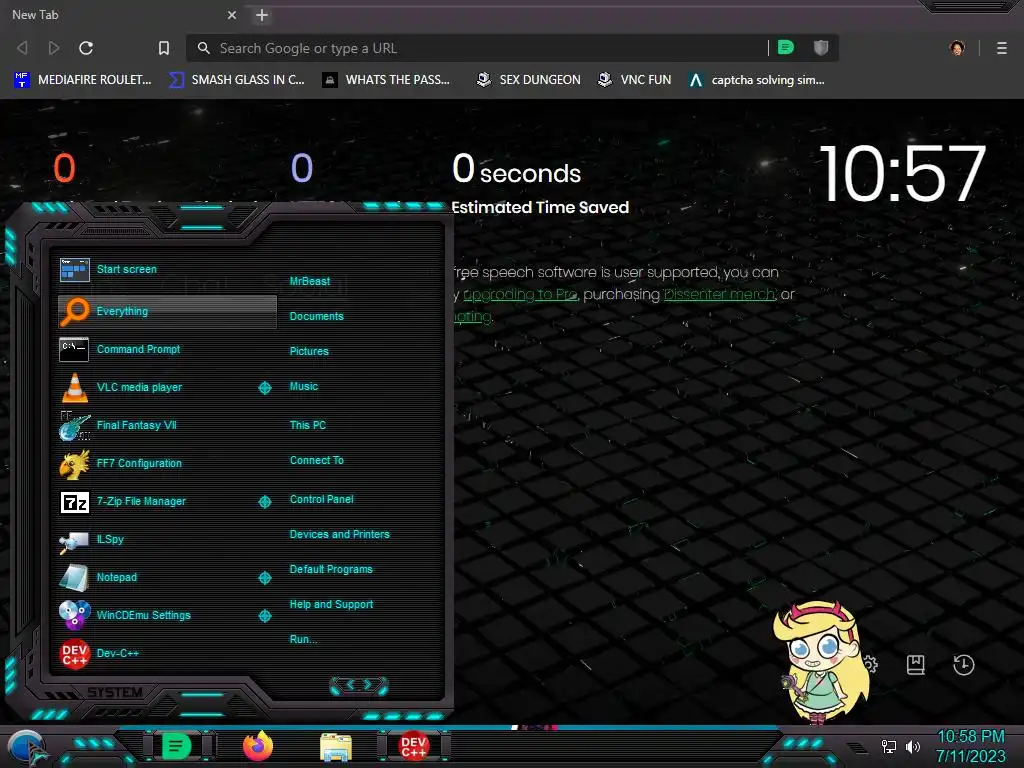The height and width of the screenshot is (768, 1024).
Task: Close the New Tab tab
Action: coord(232,15)
